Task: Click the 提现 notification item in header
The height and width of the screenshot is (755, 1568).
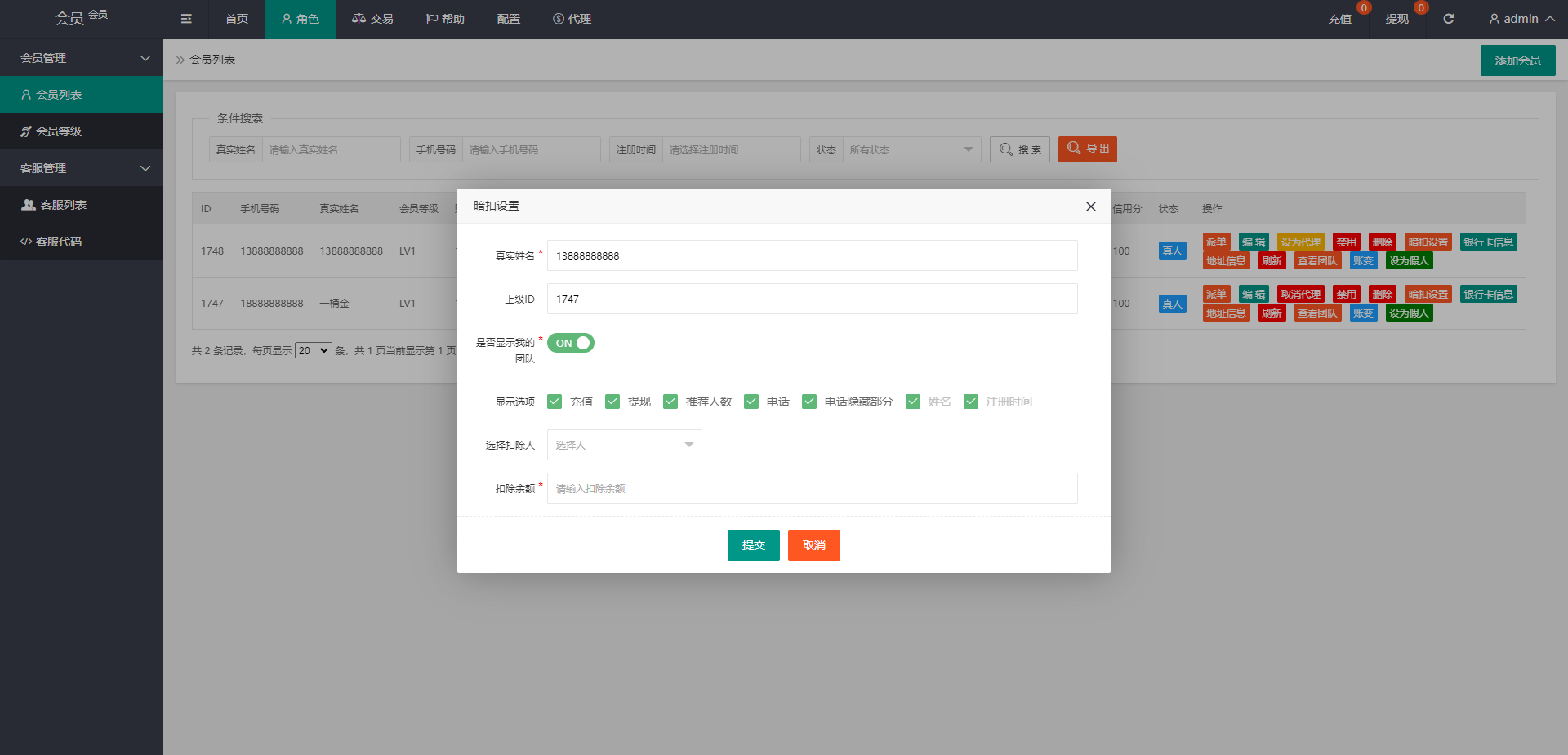Action: point(1396,19)
